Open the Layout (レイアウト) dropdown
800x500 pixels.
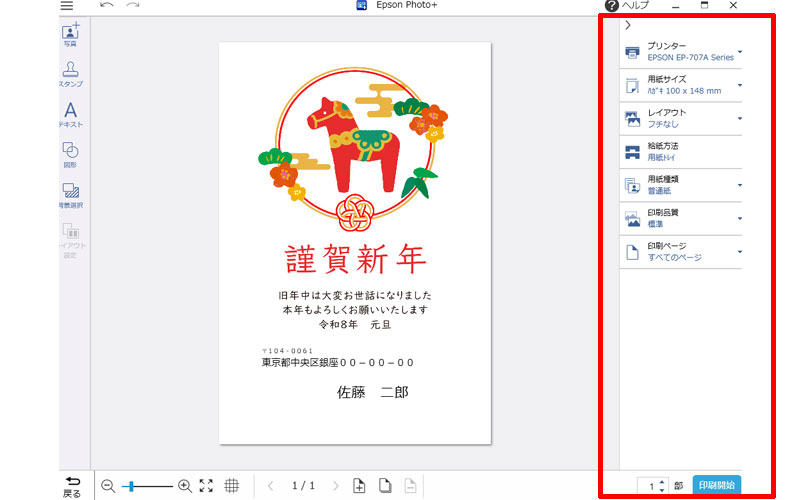[x=681, y=118]
